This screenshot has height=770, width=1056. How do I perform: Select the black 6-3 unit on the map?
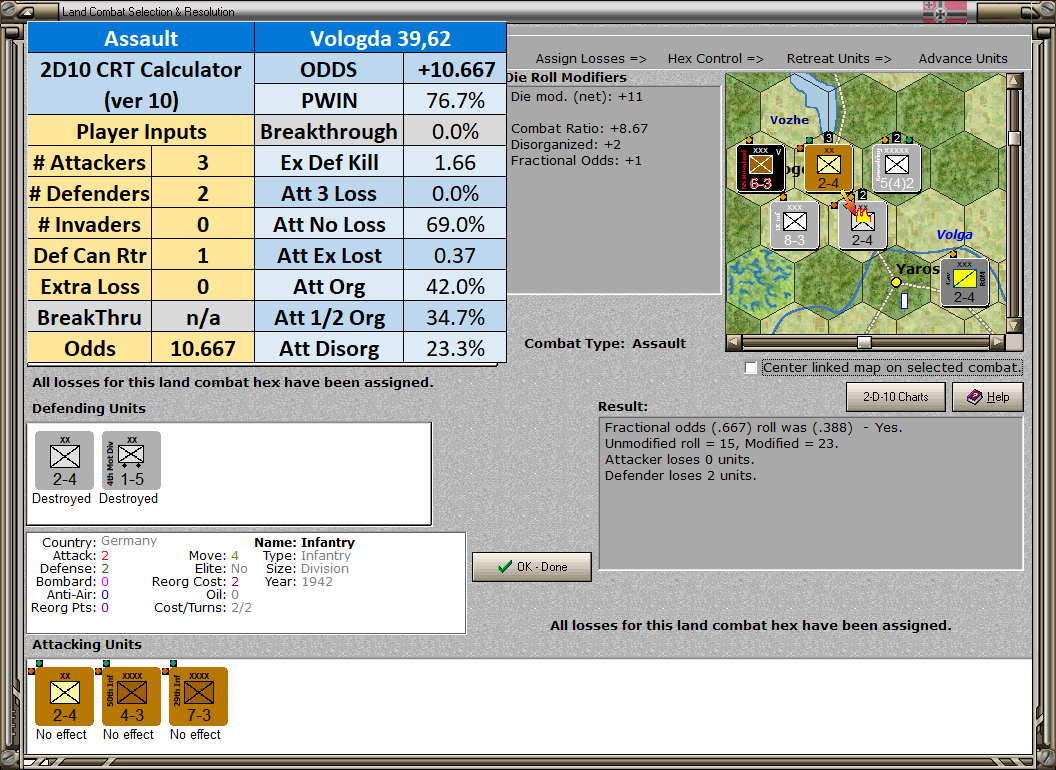tap(760, 168)
